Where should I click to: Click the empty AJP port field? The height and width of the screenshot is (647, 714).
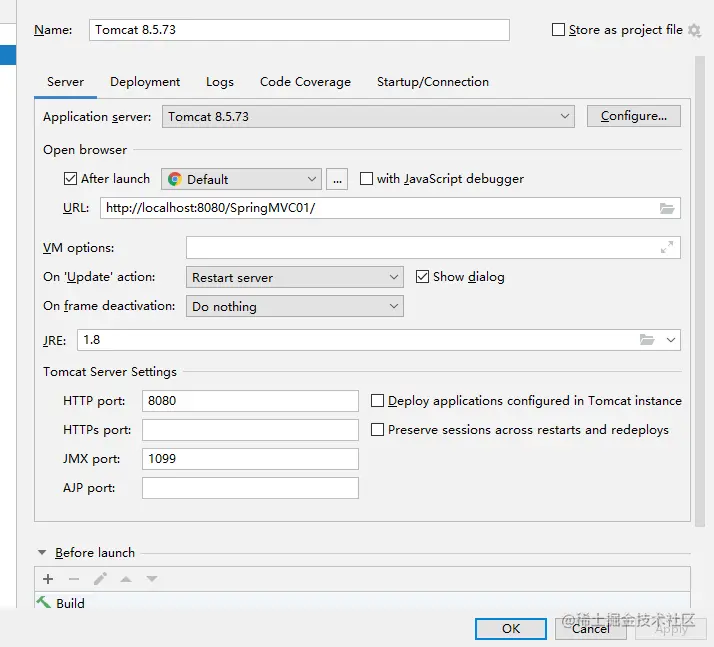(250, 488)
